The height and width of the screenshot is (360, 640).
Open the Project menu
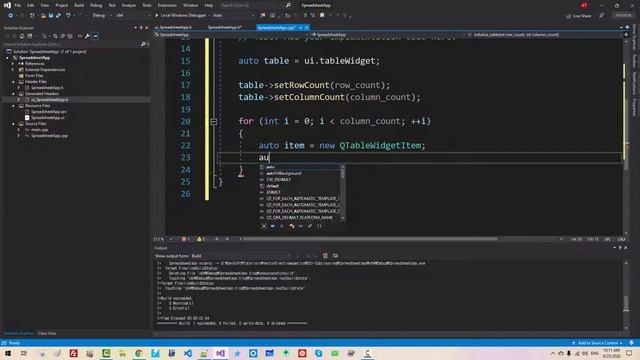click(62, 5)
